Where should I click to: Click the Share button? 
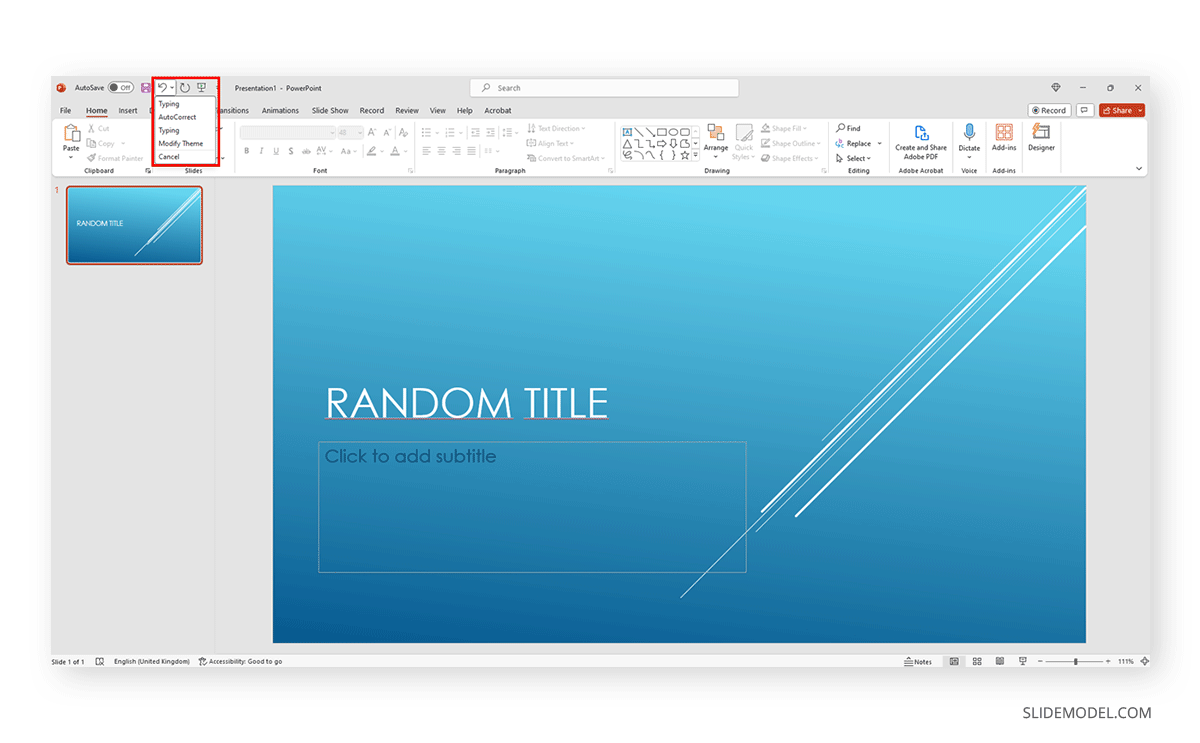coord(1120,110)
